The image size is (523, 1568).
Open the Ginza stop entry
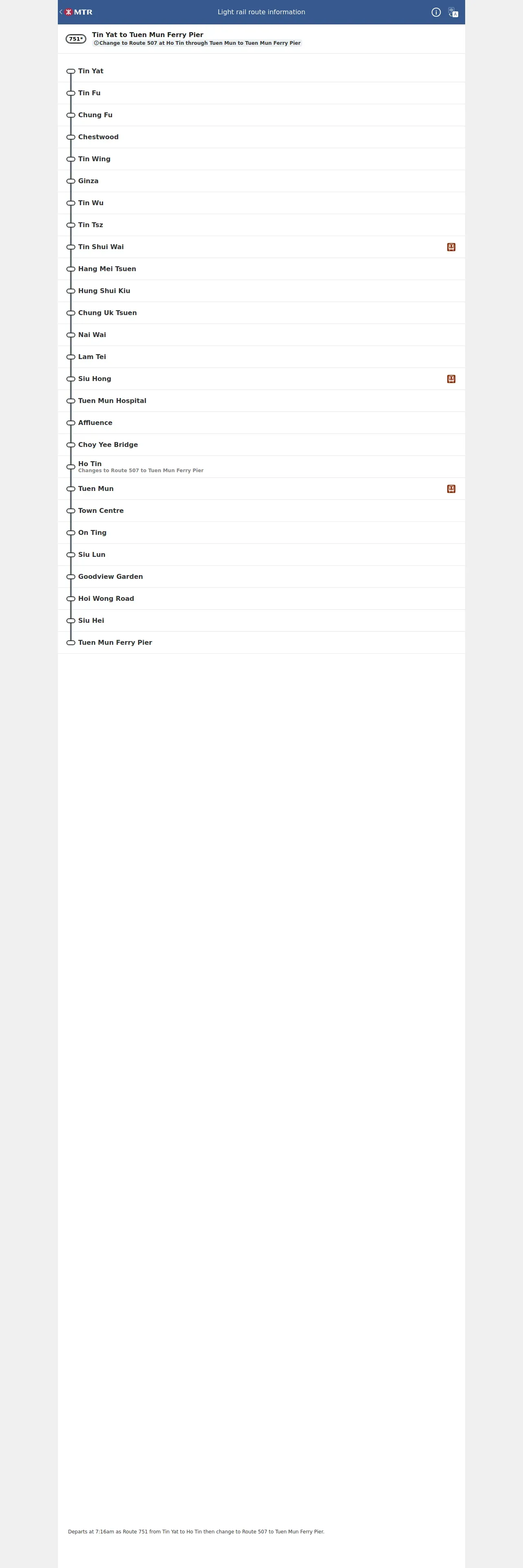point(261,181)
